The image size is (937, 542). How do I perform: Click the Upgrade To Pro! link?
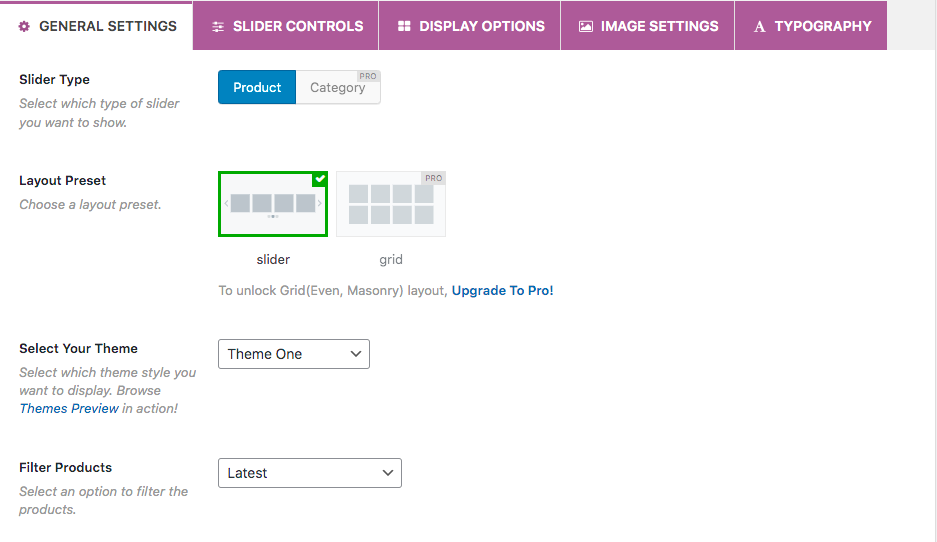(503, 290)
